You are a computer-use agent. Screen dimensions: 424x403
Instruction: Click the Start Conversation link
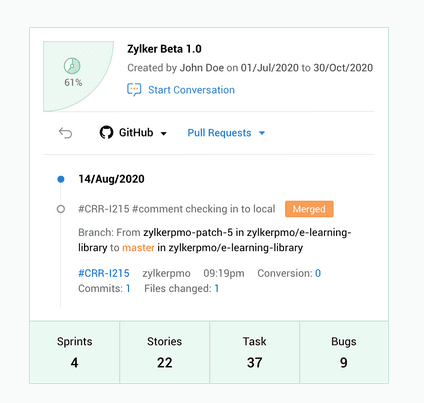(191, 90)
